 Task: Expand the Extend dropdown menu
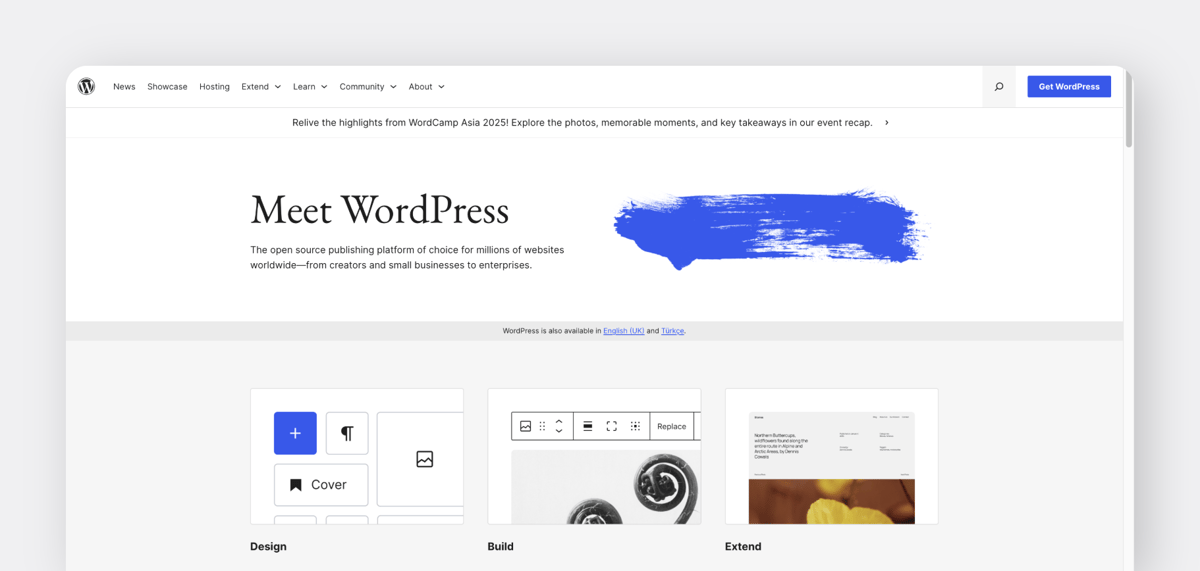coord(261,87)
